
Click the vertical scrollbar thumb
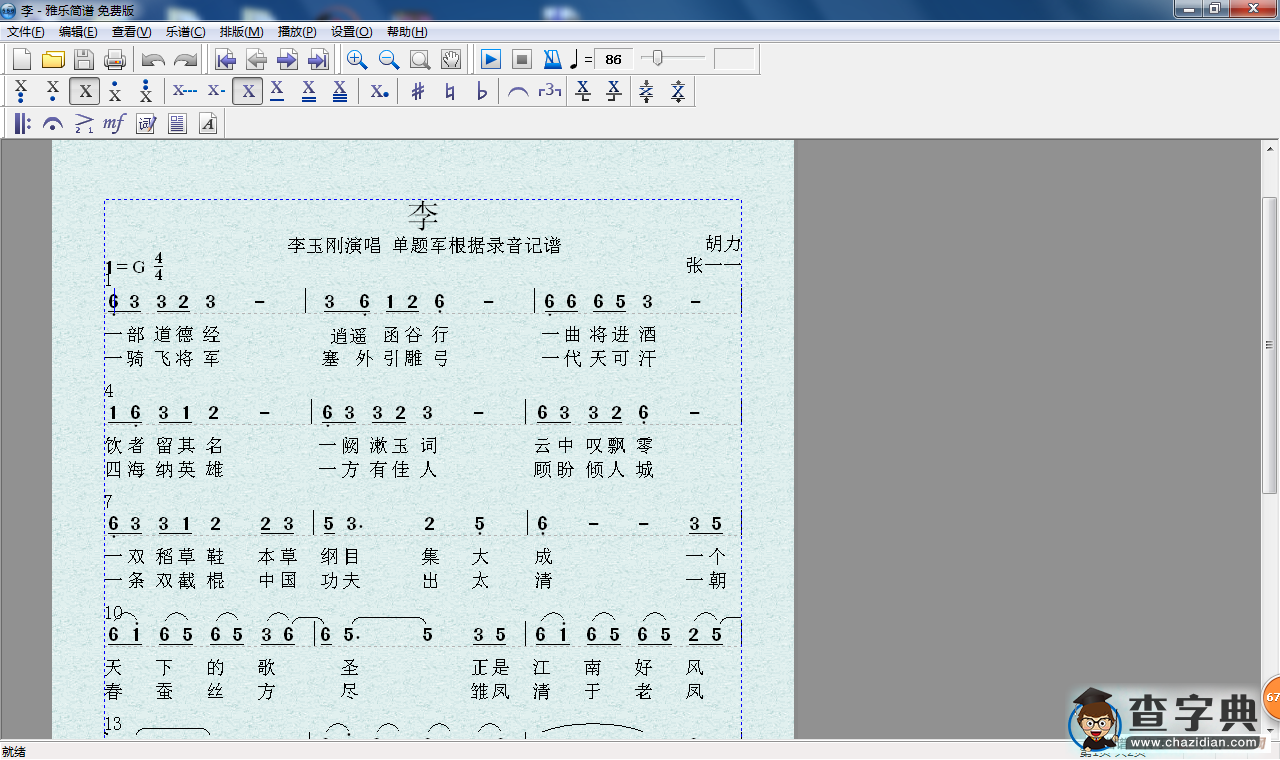click(x=1270, y=345)
